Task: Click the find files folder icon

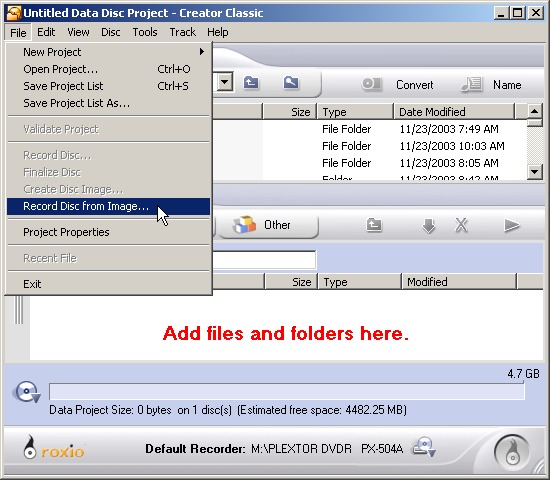Action: pos(291,83)
